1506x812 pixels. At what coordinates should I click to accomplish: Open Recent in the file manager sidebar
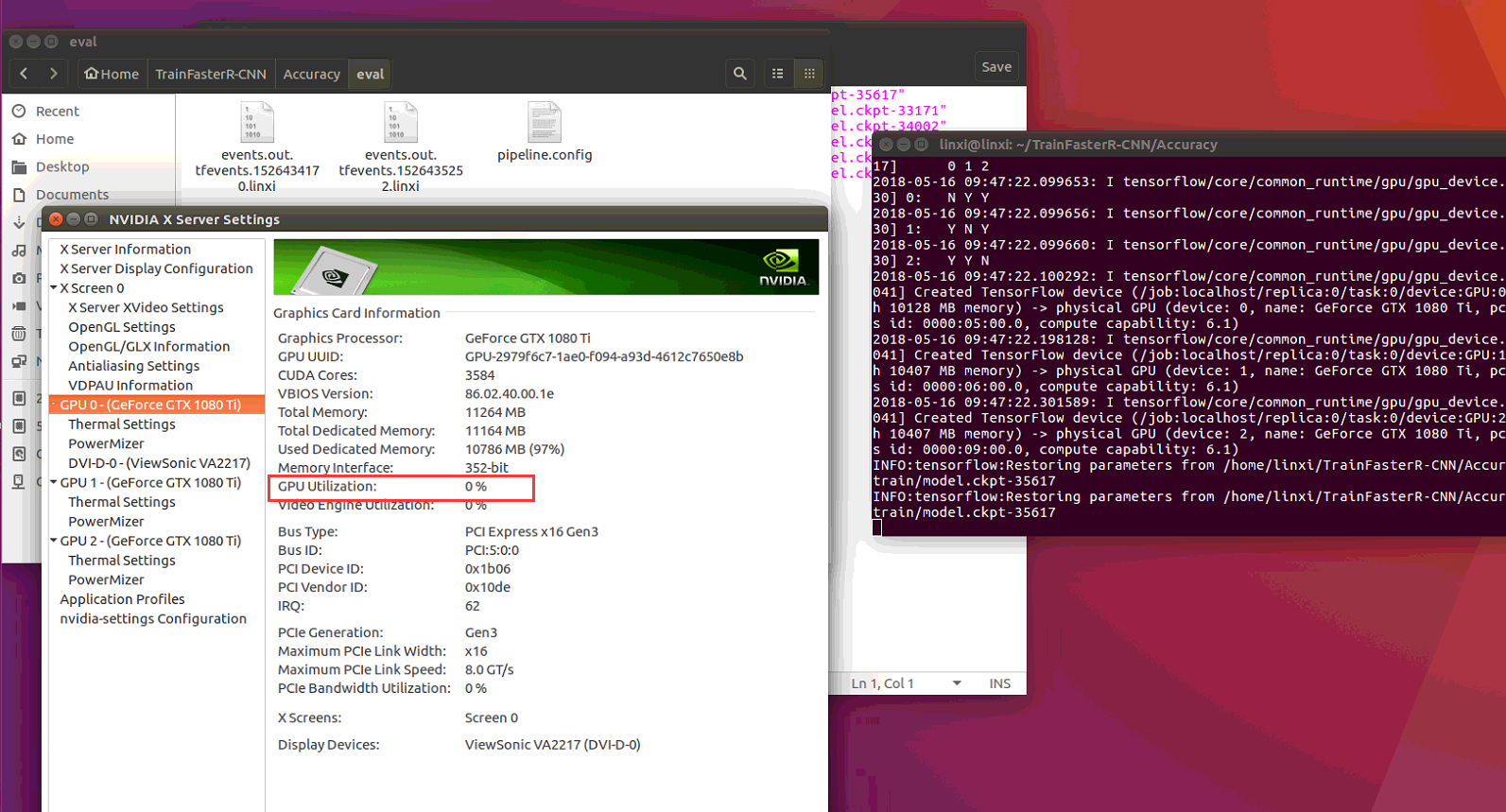(57, 111)
